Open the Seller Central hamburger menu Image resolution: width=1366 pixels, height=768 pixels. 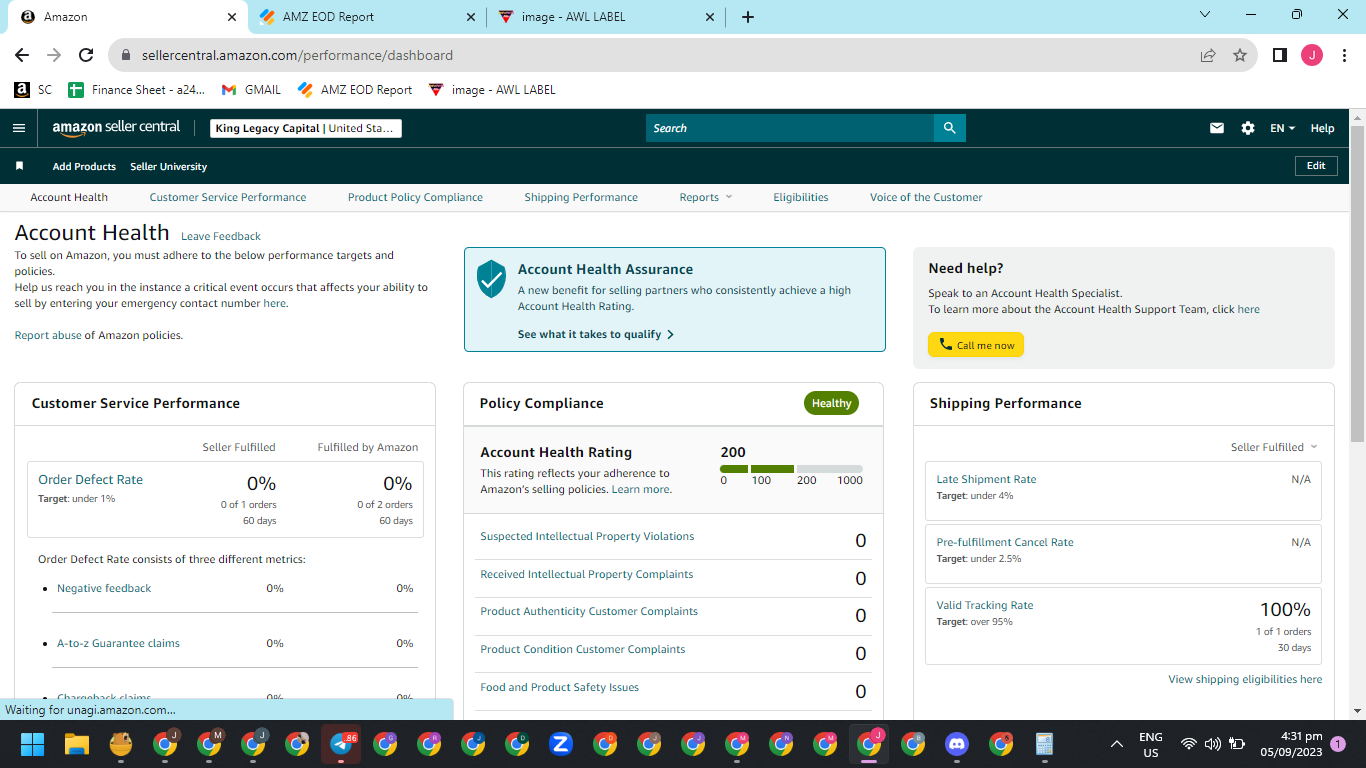pyautogui.click(x=19, y=128)
